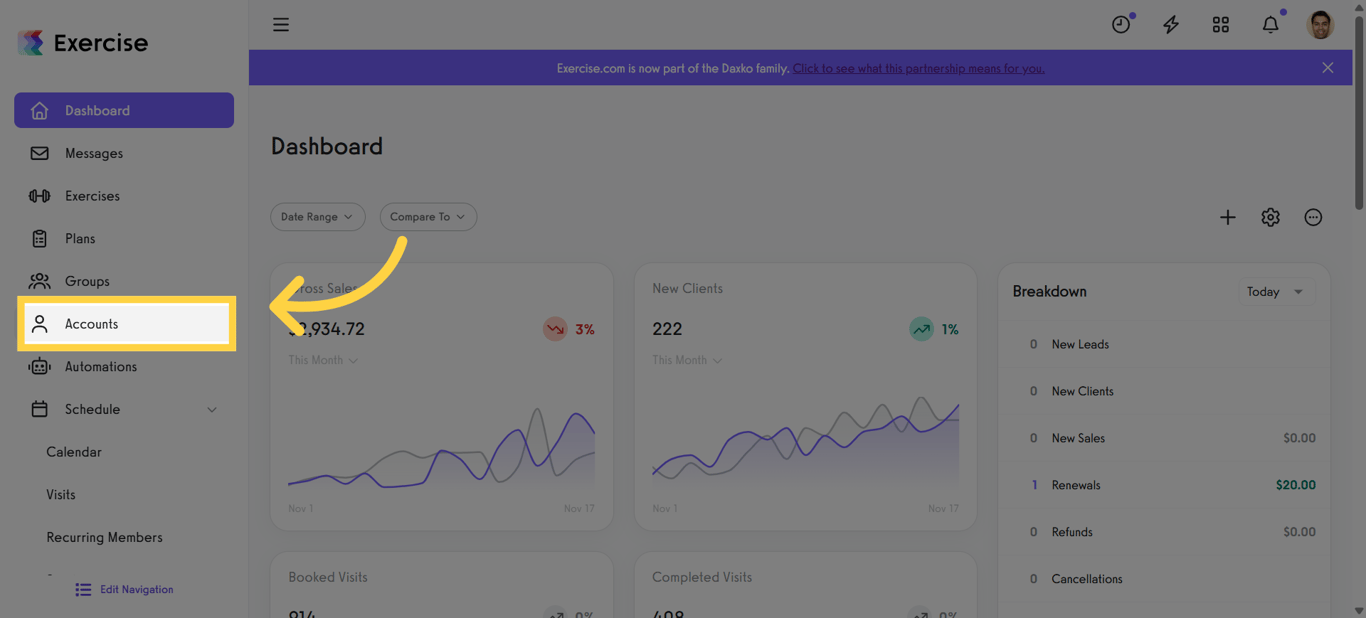
Task: Open the Date Range dropdown
Action: [317, 216]
